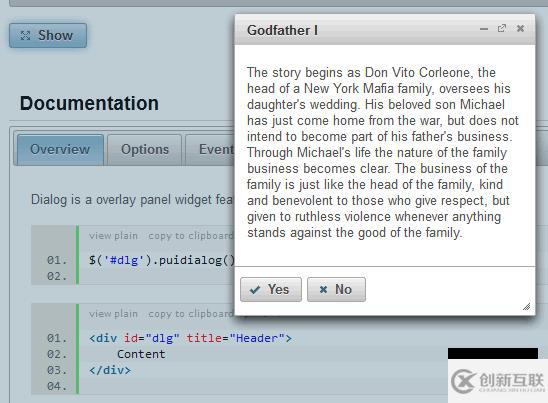Click view plain above div markup code
This screenshot has width=548, height=403.
(x=113, y=314)
